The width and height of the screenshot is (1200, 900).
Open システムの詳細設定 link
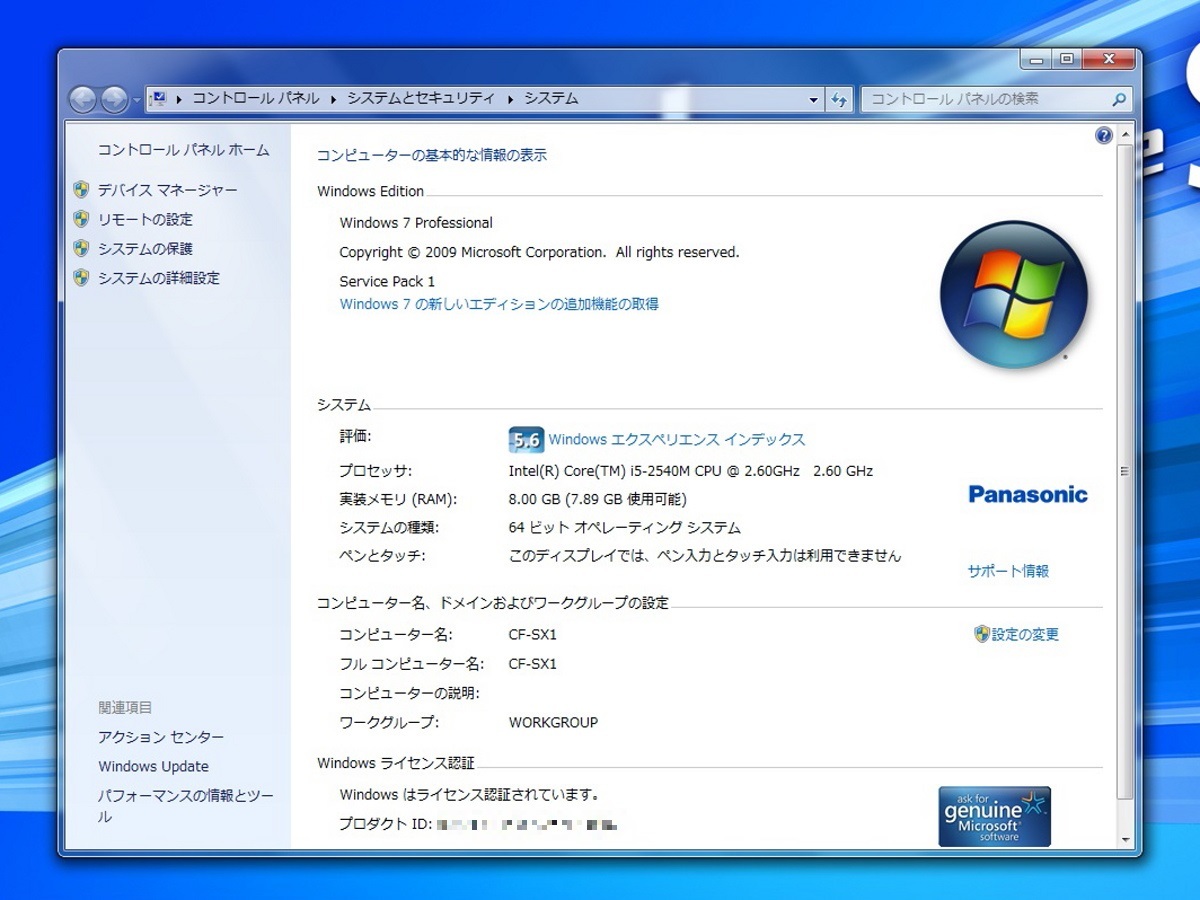pyautogui.click(x=159, y=278)
